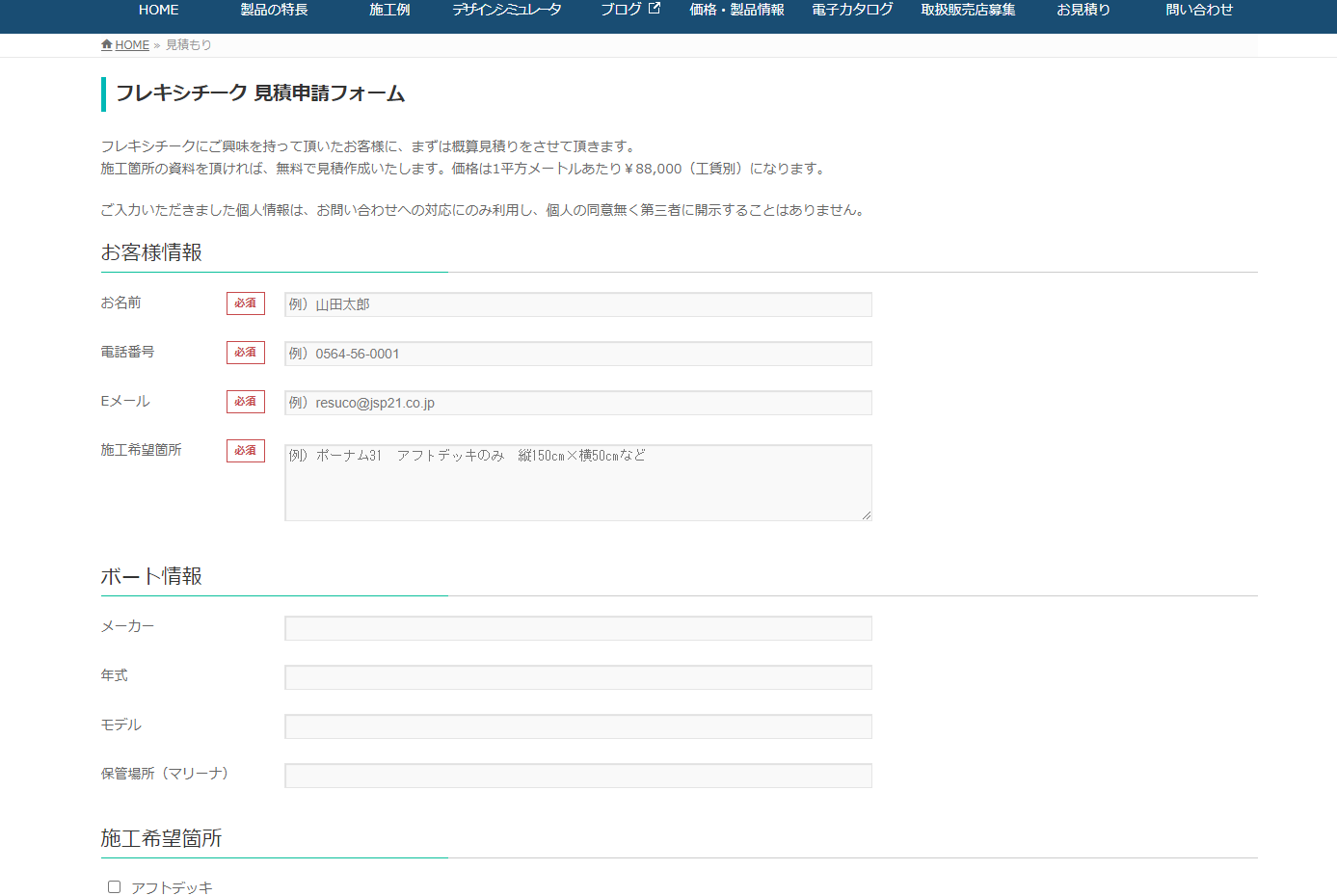Navigate to 電子カタログ
1337x896 pixels.
point(852,10)
